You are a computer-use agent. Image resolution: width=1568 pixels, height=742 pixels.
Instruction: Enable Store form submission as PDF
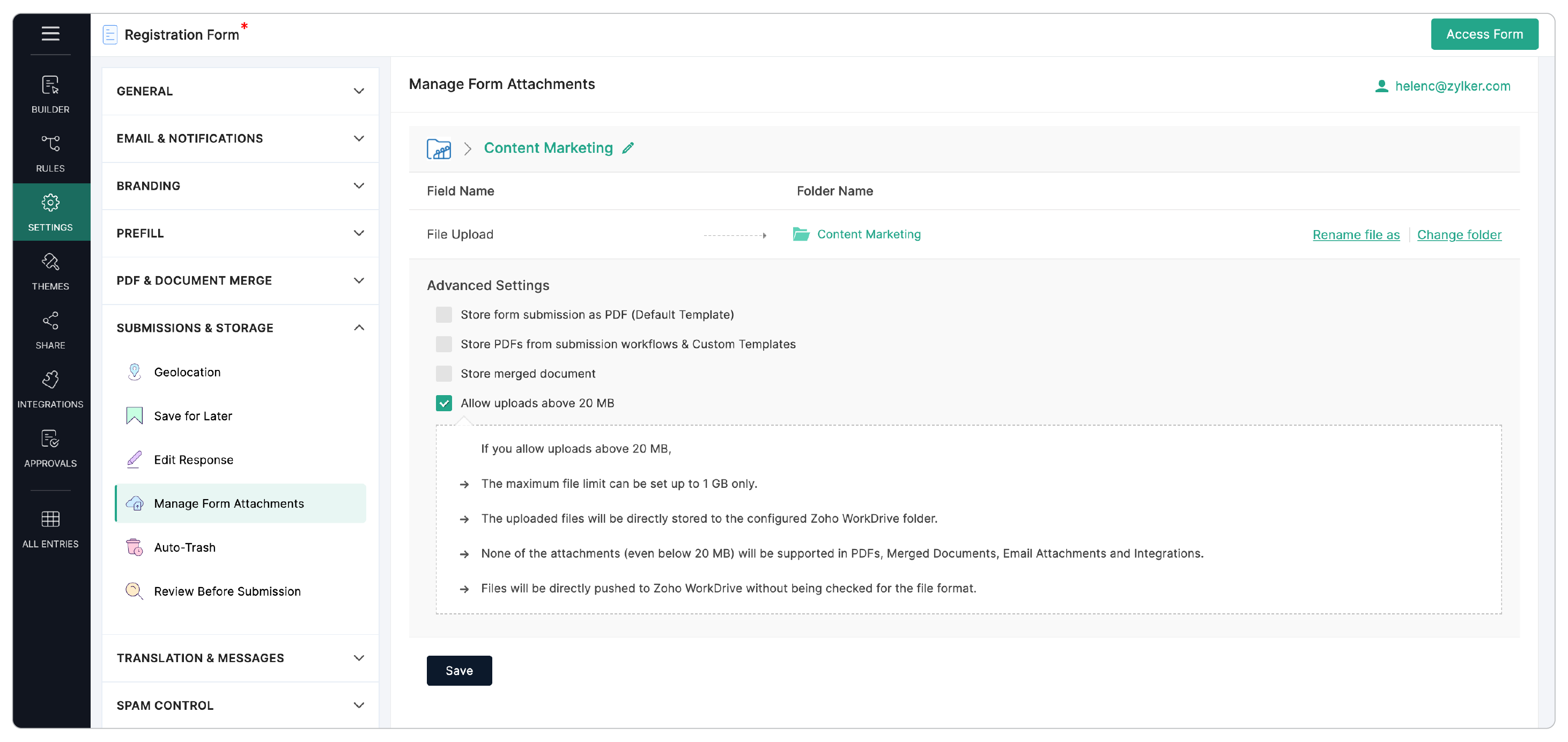click(x=443, y=315)
